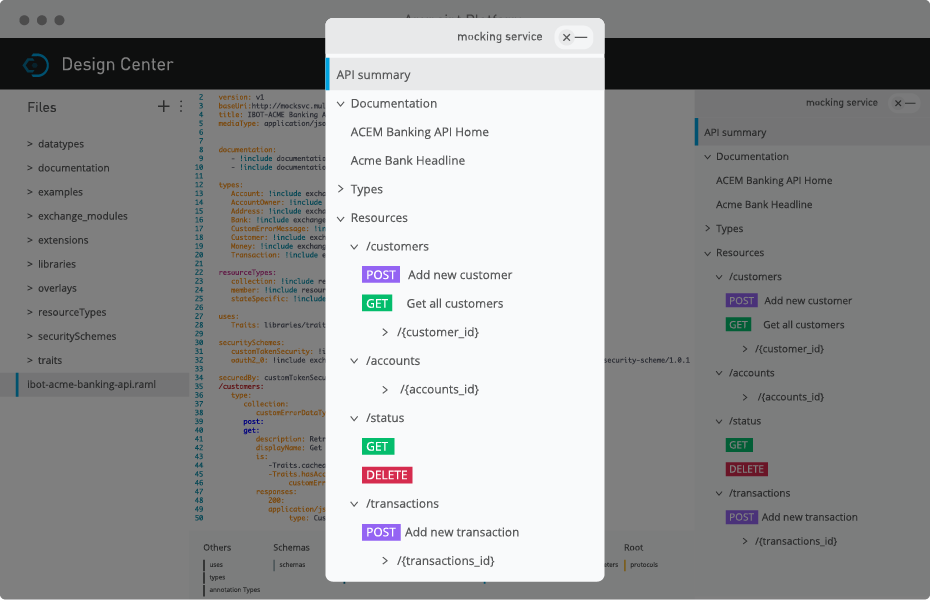Collapse /transactions resource in popup panel
Screen dimensions: 930x600
pos(354,504)
